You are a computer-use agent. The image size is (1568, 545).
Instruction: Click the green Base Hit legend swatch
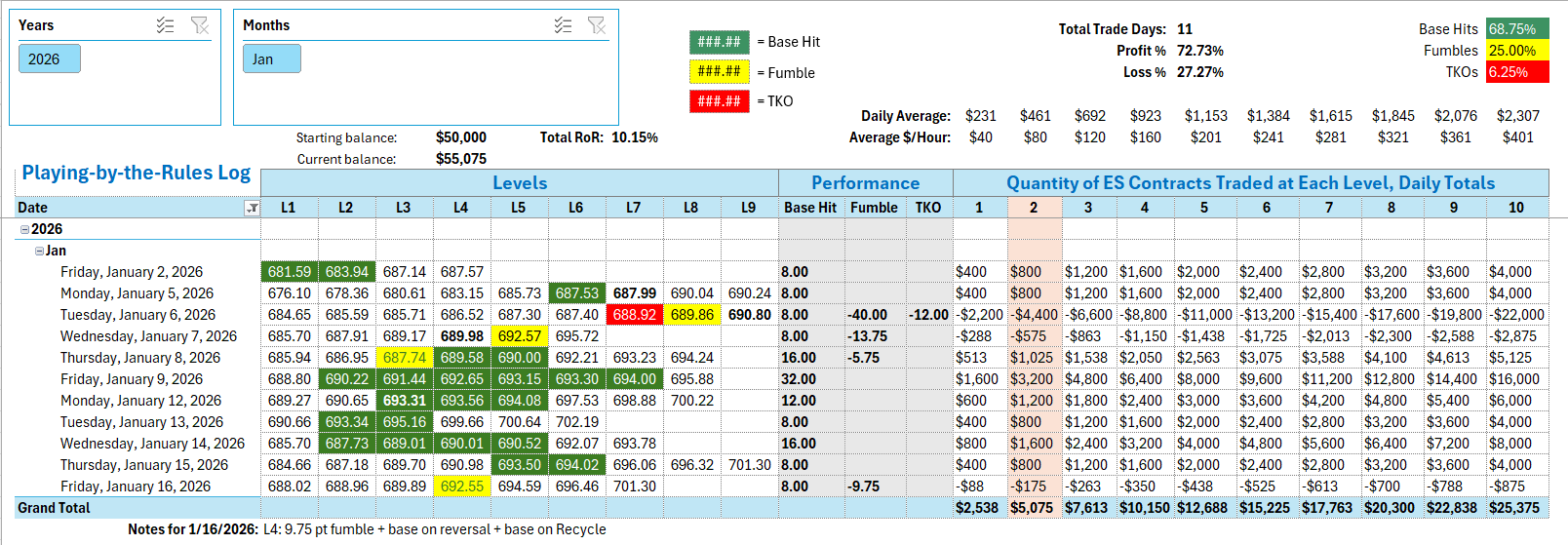(719, 42)
